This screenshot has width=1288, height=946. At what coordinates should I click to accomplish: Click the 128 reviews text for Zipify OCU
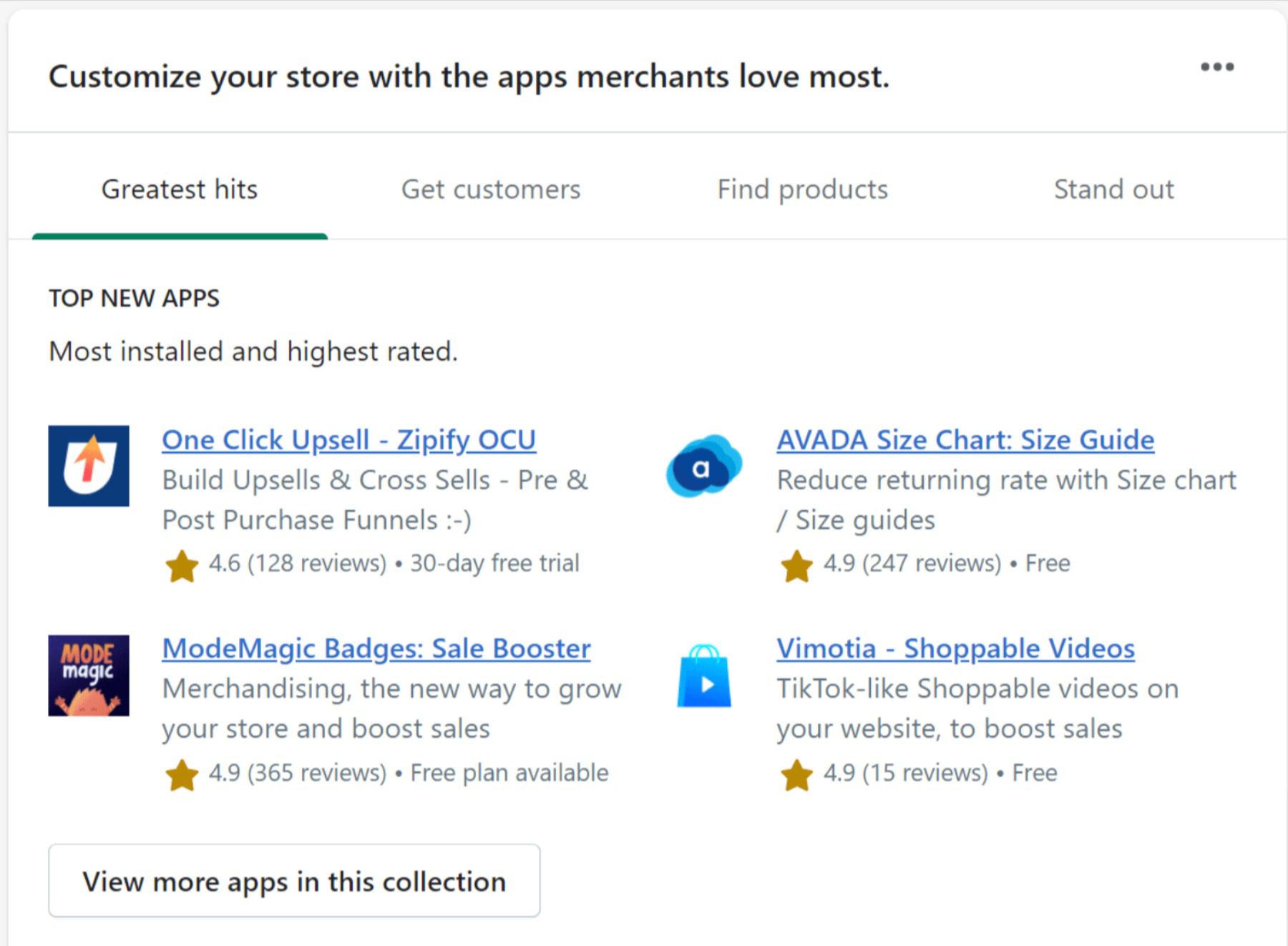[316, 563]
